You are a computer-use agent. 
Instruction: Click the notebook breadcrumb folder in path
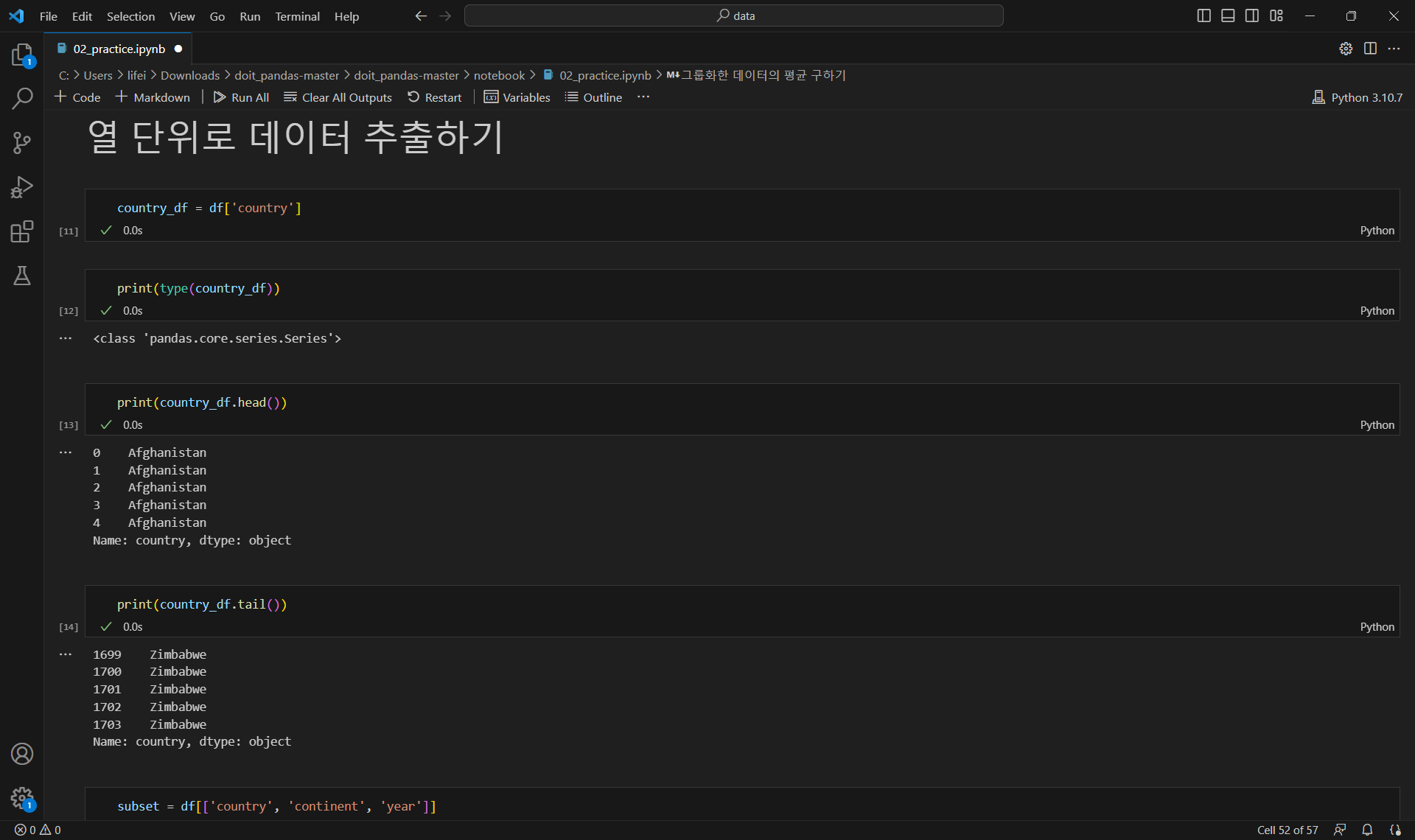tap(499, 75)
